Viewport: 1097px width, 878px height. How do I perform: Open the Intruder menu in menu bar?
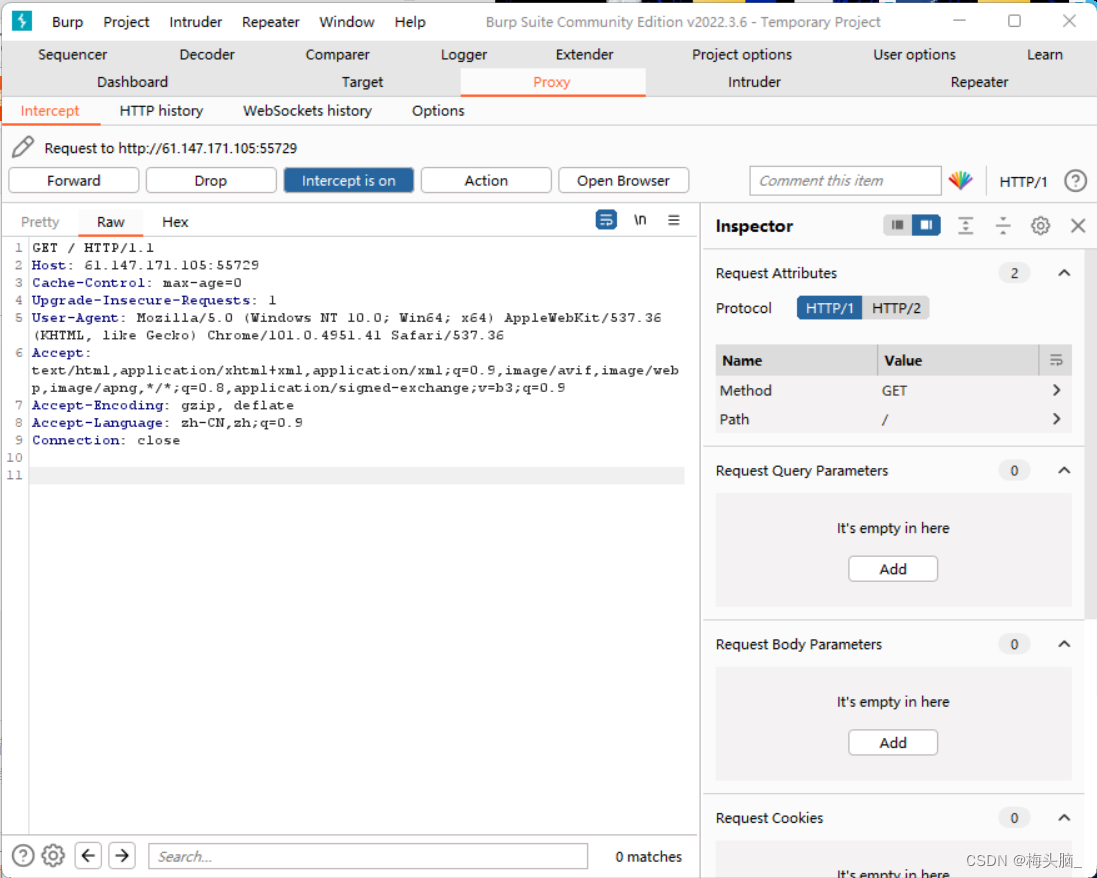coord(195,22)
